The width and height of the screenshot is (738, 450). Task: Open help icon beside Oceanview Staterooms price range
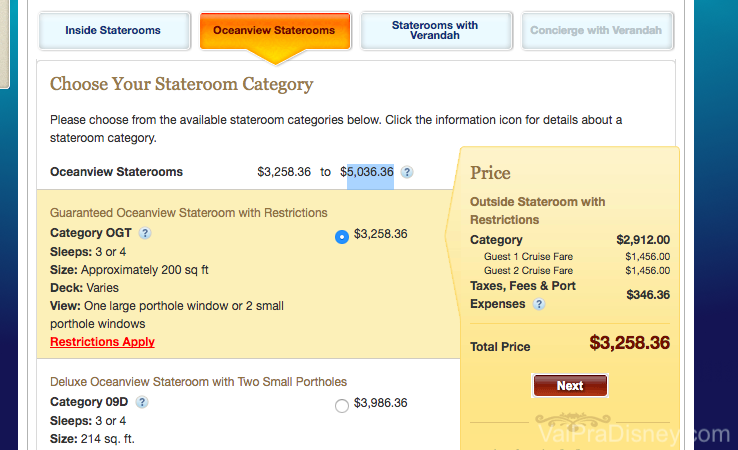tap(407, 172)
